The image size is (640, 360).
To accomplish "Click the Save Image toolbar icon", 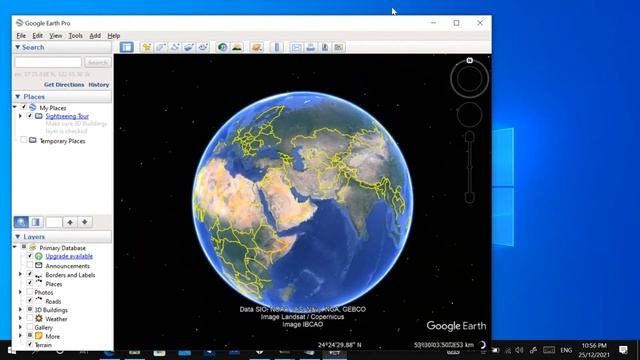I will [325, 47].
